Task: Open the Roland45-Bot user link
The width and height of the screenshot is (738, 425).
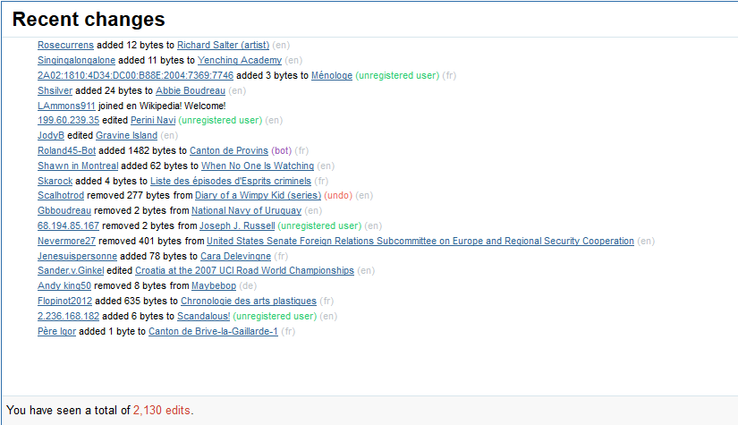Action: (66, 151)
